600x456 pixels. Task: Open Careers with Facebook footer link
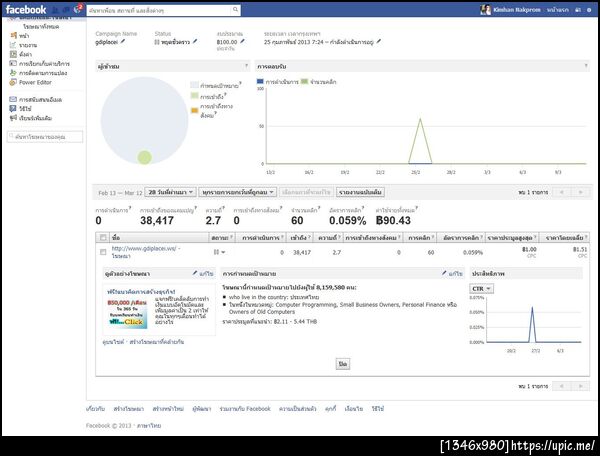245,409
